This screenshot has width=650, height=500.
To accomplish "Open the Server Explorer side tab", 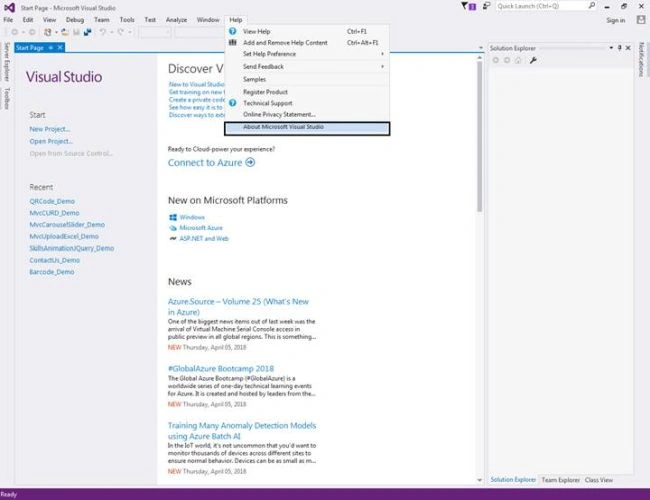I will click(x=7, y=62).
